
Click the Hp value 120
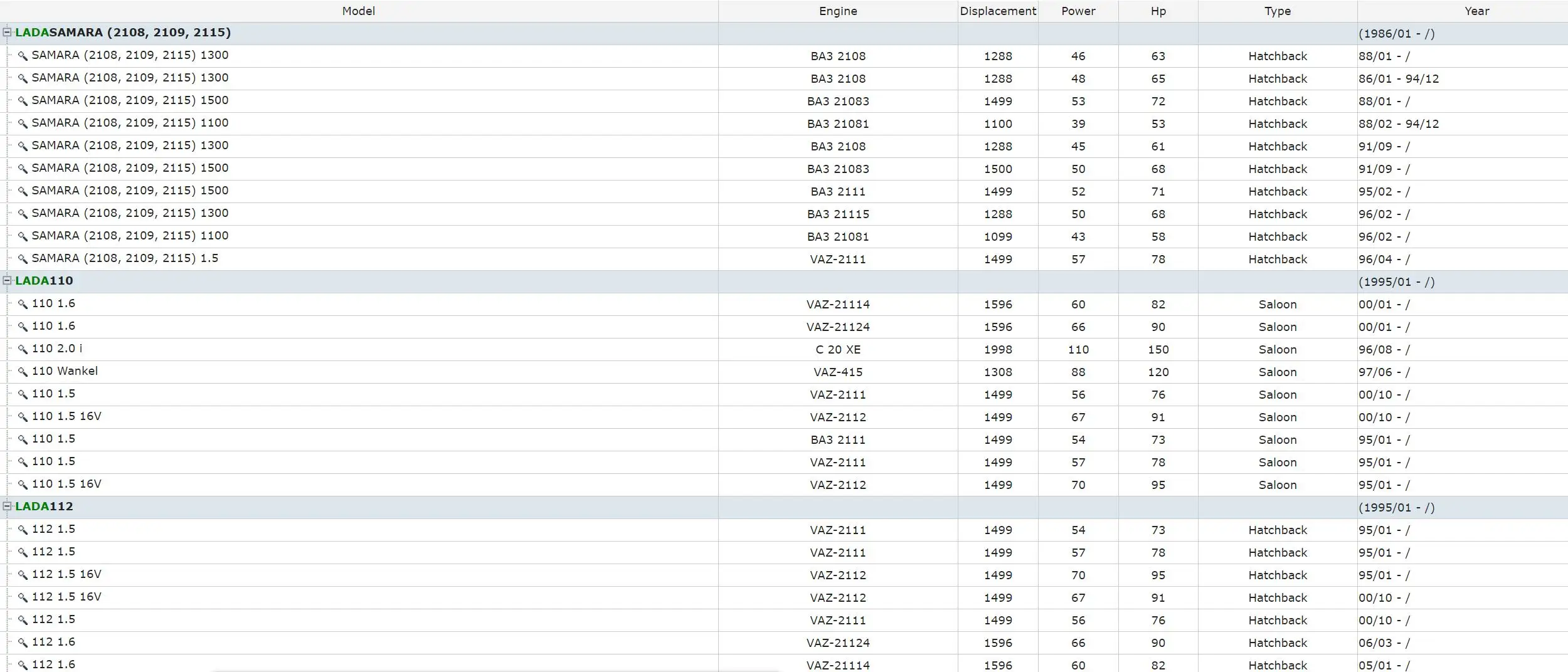point(1158,372)
